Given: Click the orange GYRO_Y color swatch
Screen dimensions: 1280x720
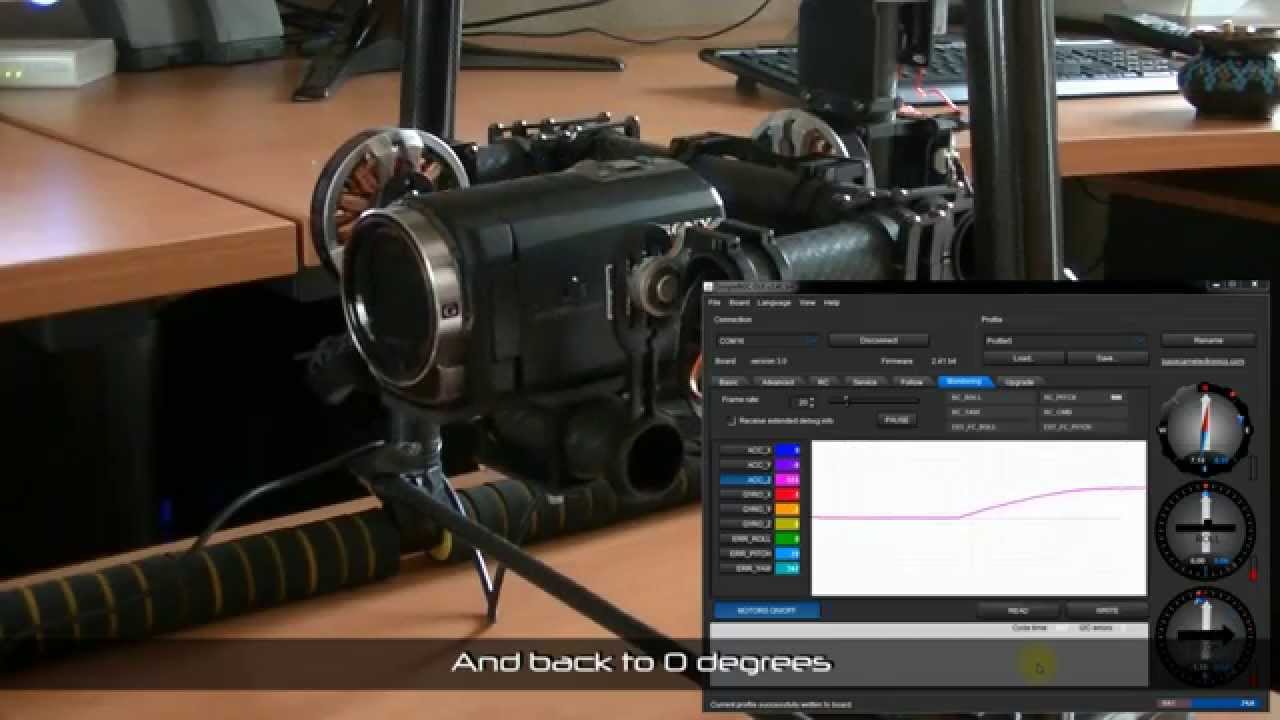Looking at the screenshot, I should 788,509.
